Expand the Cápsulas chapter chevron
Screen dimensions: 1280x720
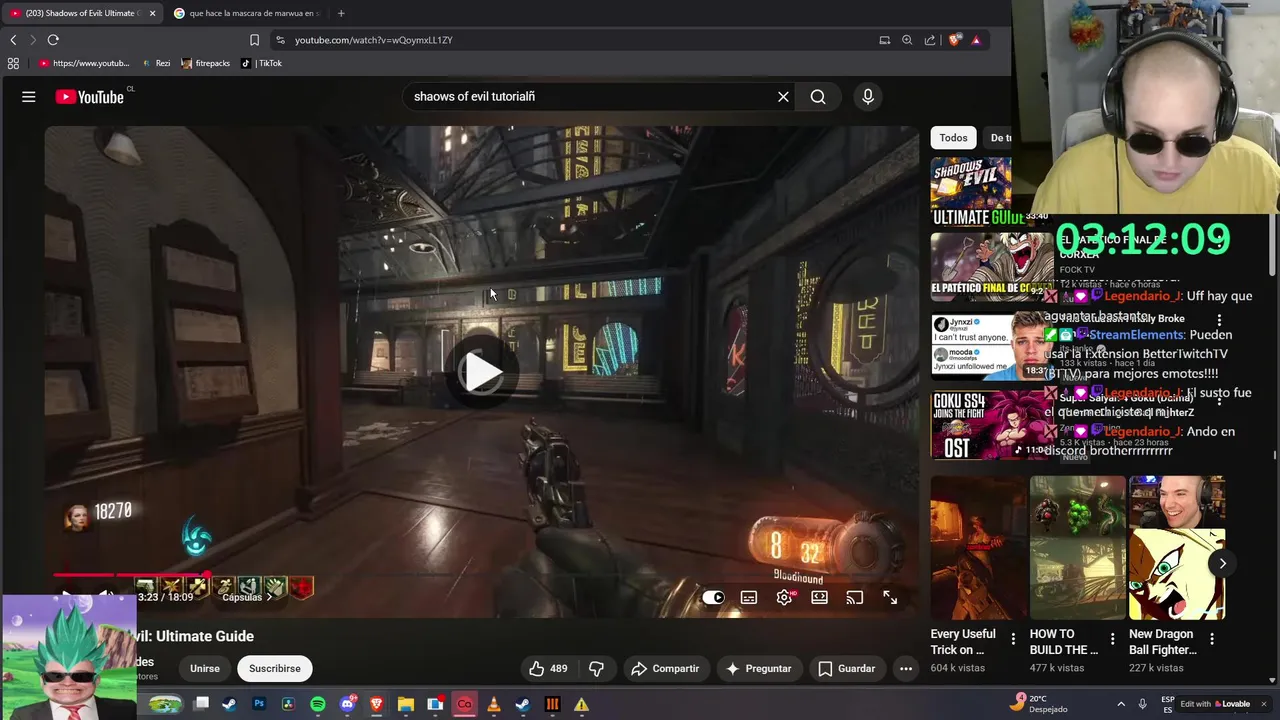(269, 597)
